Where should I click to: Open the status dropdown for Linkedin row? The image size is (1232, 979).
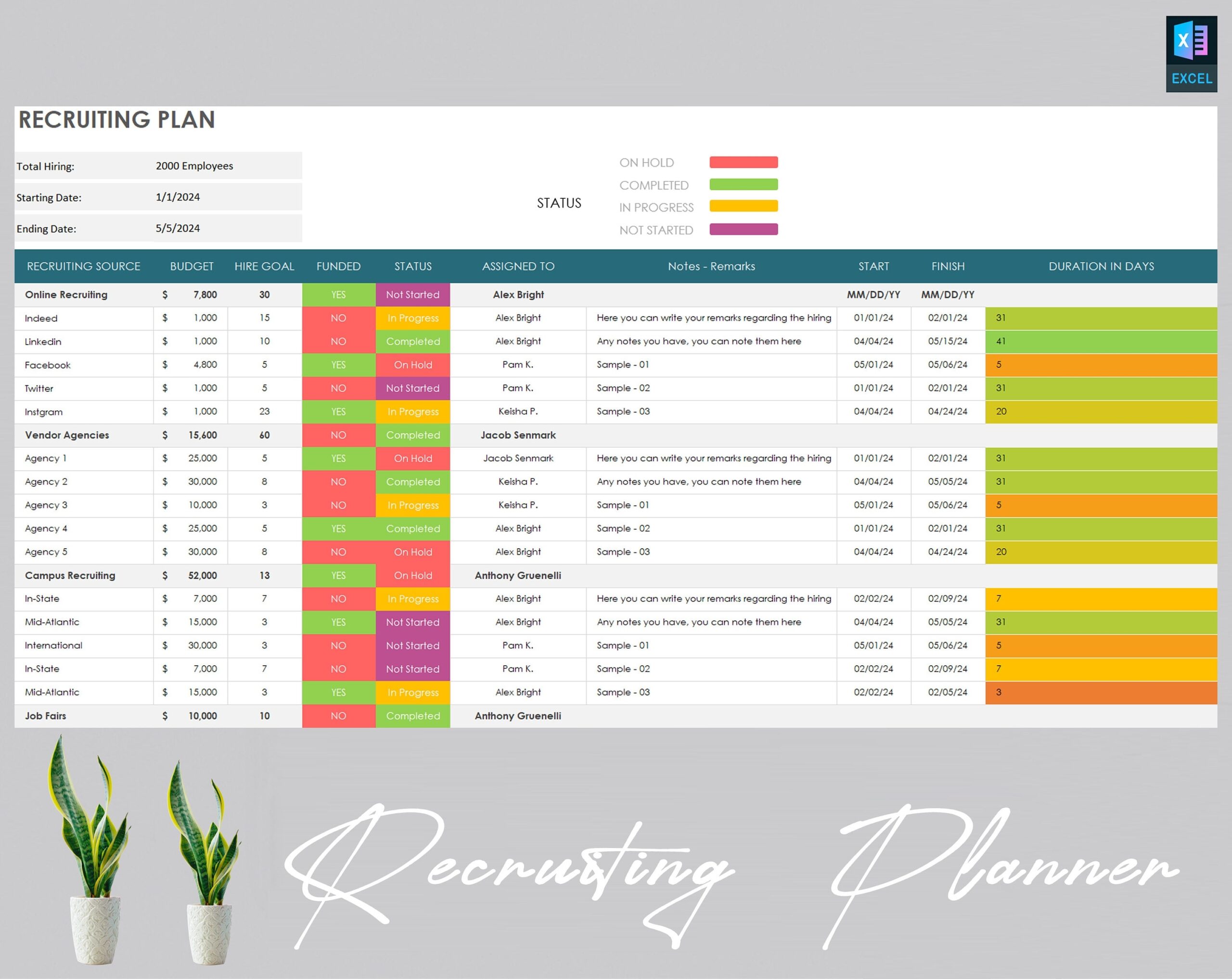click(x=412, y=341)
